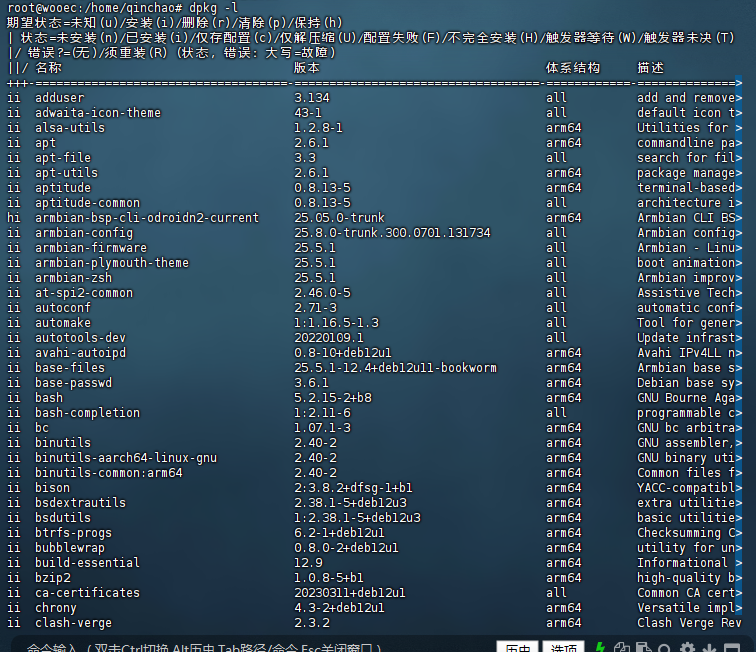Select package name avahi-autoipd
This screenshot has height=652, width=756.
coord(80,353)
